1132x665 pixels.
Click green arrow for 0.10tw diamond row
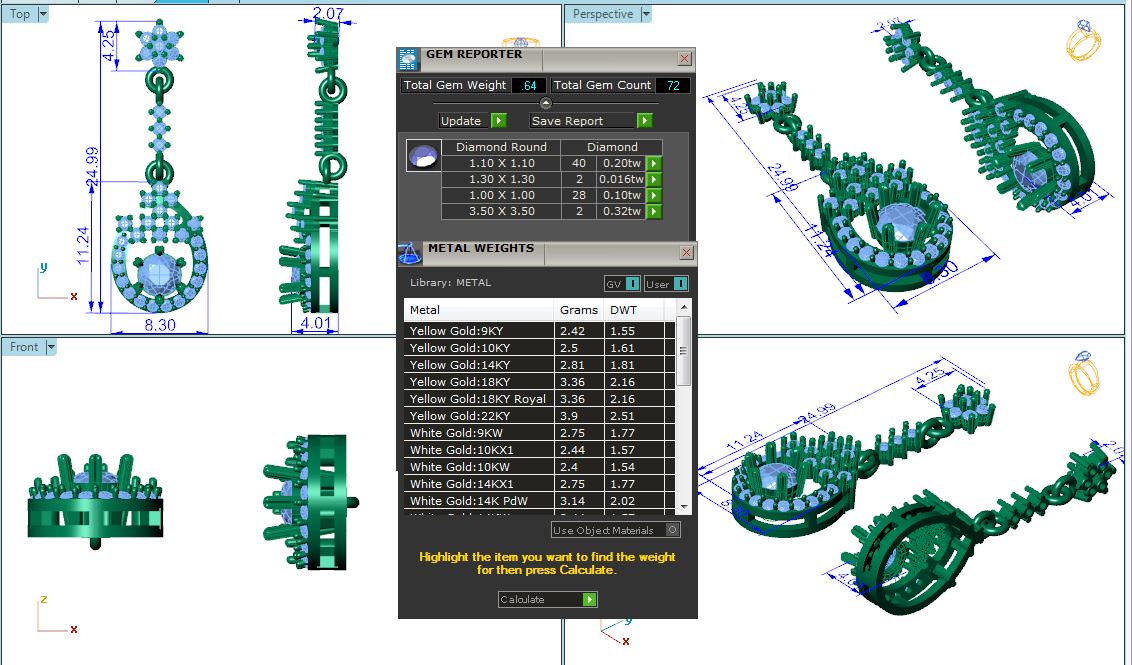point(654,195)
